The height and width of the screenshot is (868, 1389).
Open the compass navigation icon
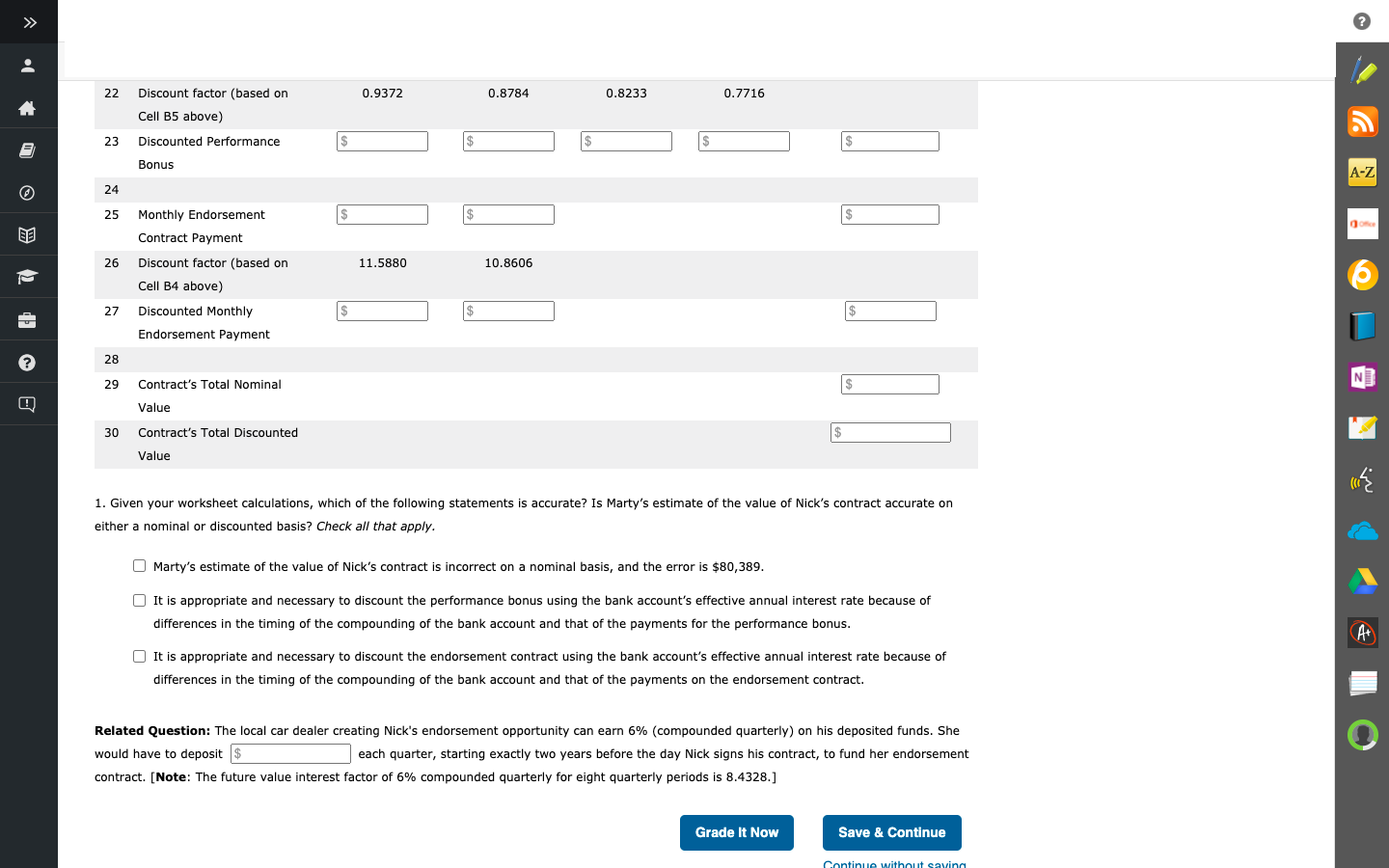point(28,193)
